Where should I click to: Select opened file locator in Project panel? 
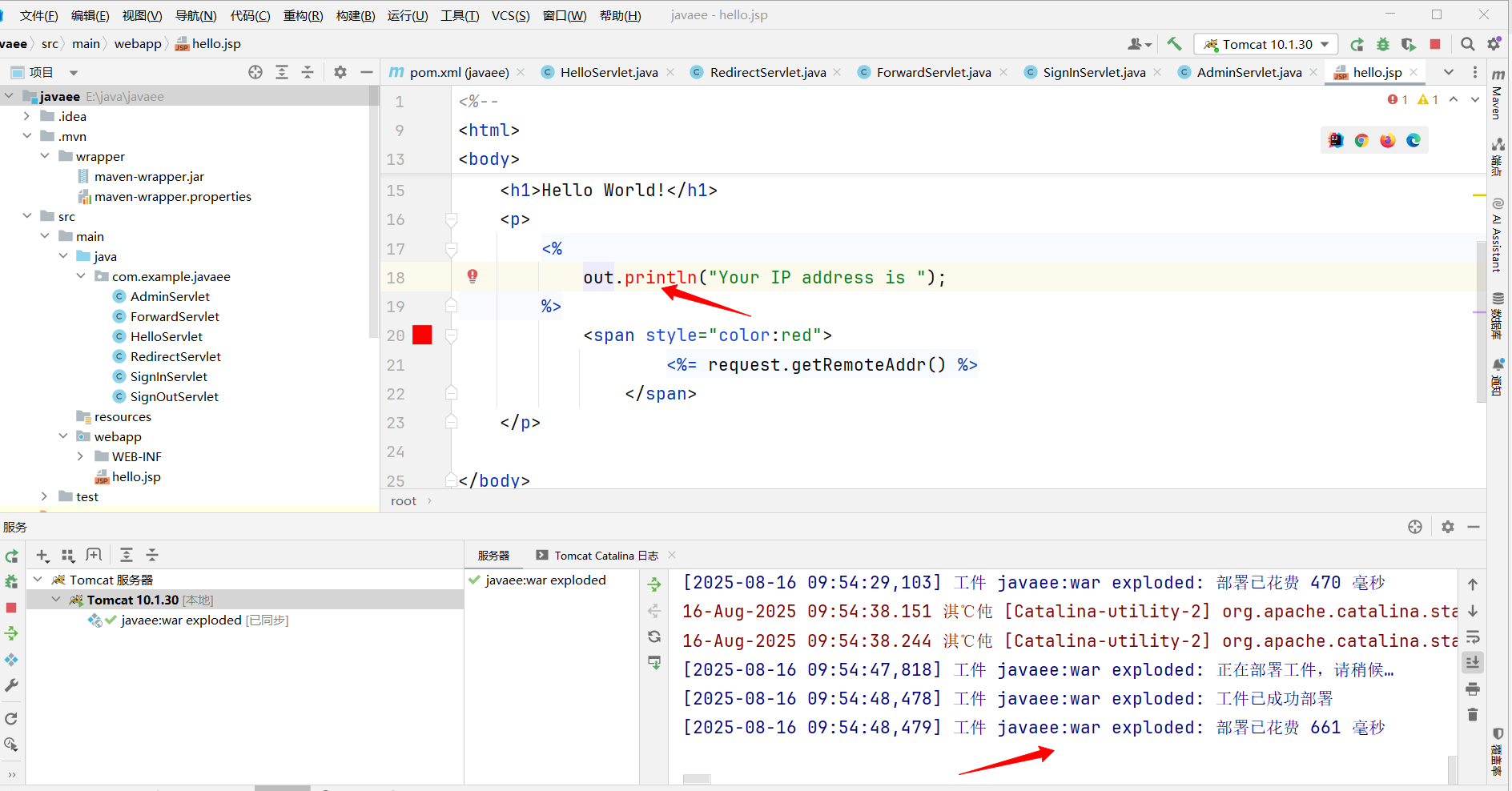click(255, 72)
